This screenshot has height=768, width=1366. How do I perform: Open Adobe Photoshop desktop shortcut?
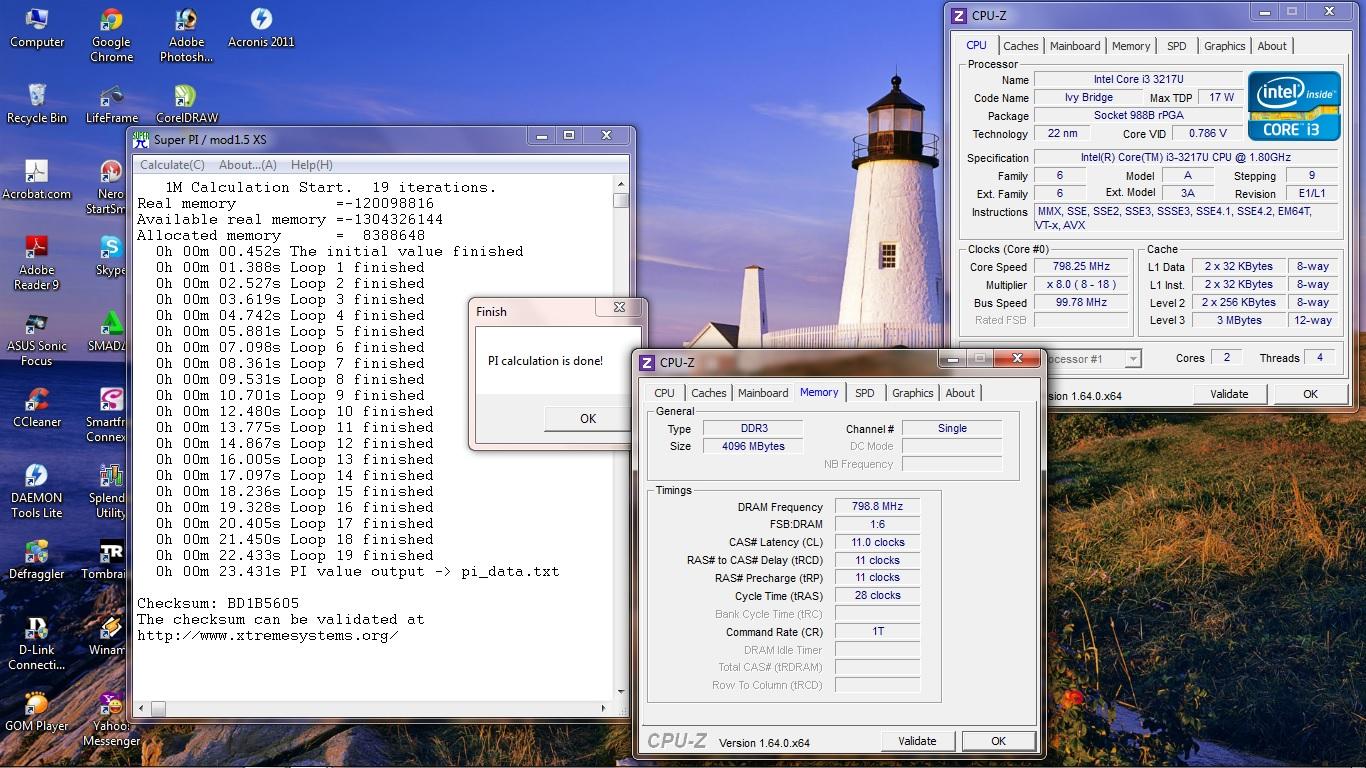pyautogui.click(x=186, y=35)
